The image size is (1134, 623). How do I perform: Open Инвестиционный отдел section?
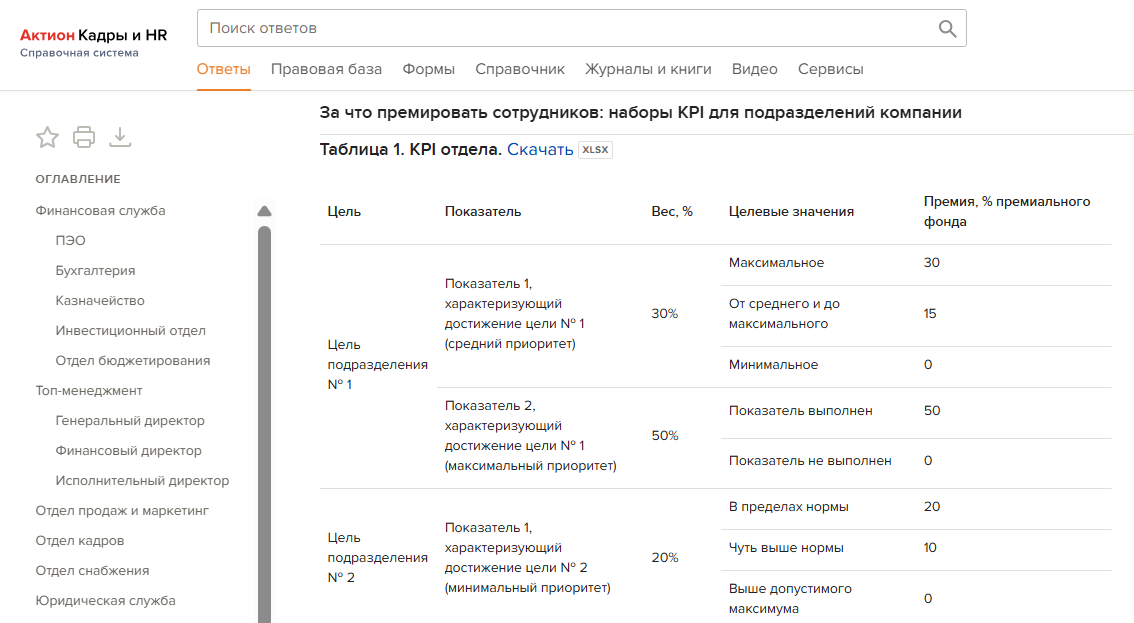(x=130, y=331)
